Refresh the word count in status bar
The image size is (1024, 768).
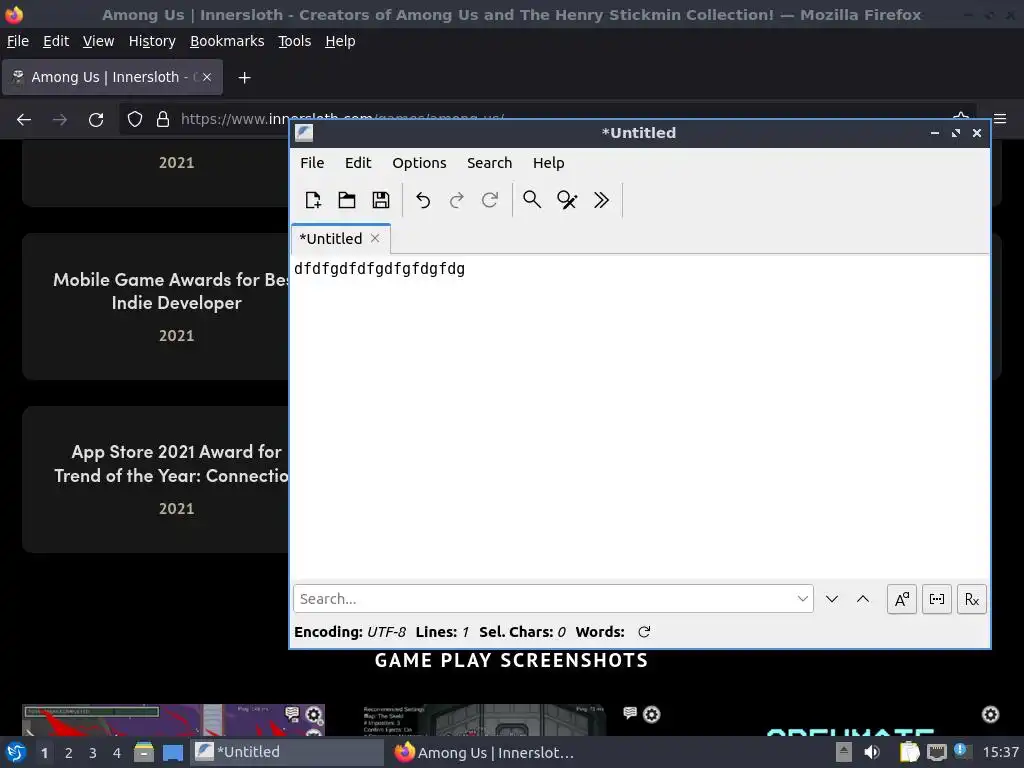coord(644,632)
